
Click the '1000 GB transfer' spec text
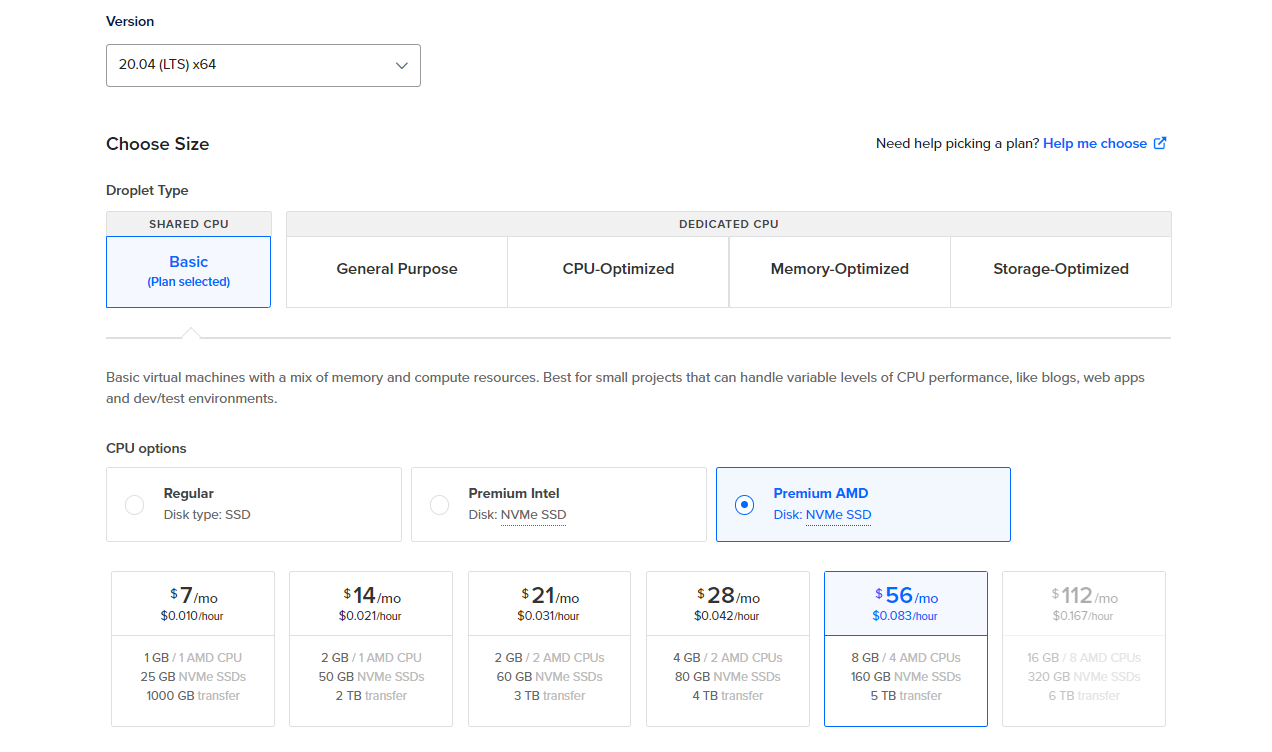pyautogui.click(x=193, y=695)
